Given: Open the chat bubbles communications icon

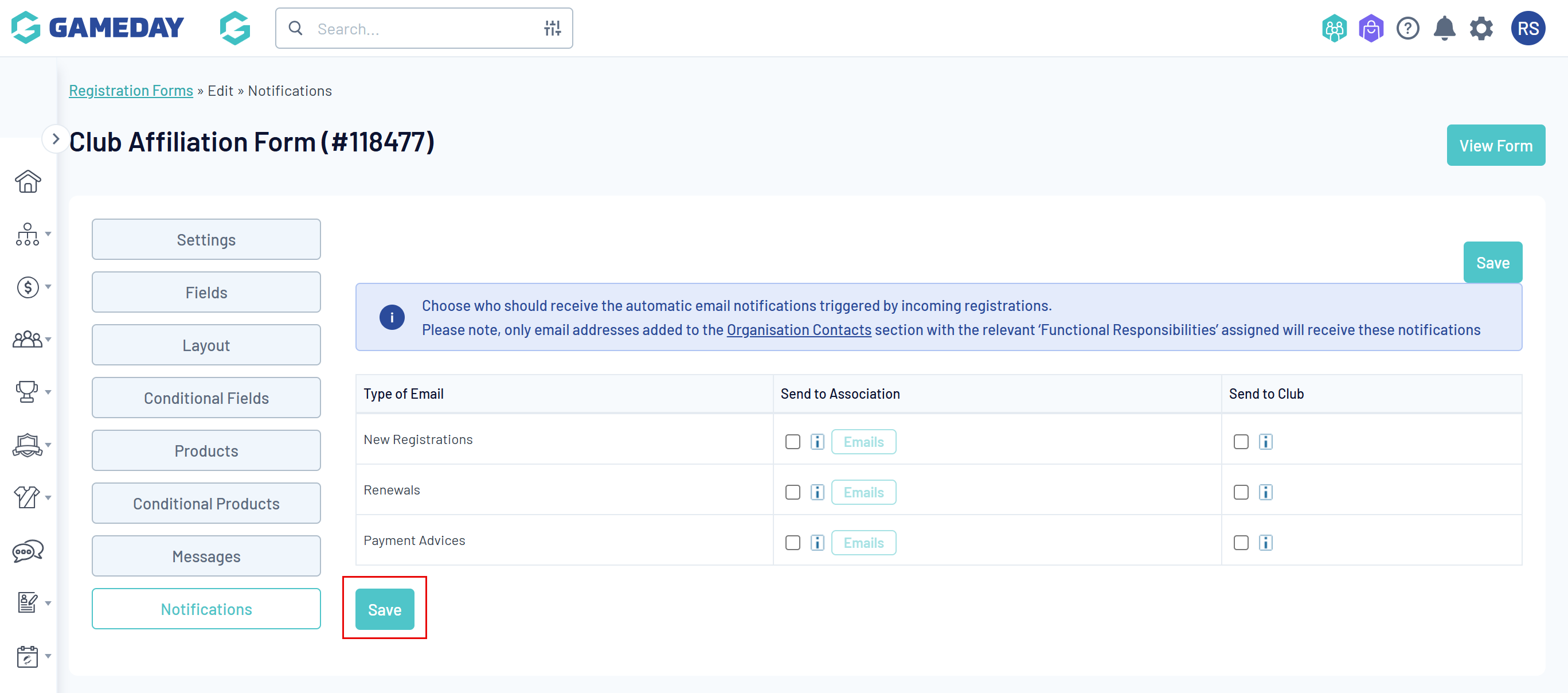Looking at the screenshot, I should pyautogui.click(x=28, y=551).
